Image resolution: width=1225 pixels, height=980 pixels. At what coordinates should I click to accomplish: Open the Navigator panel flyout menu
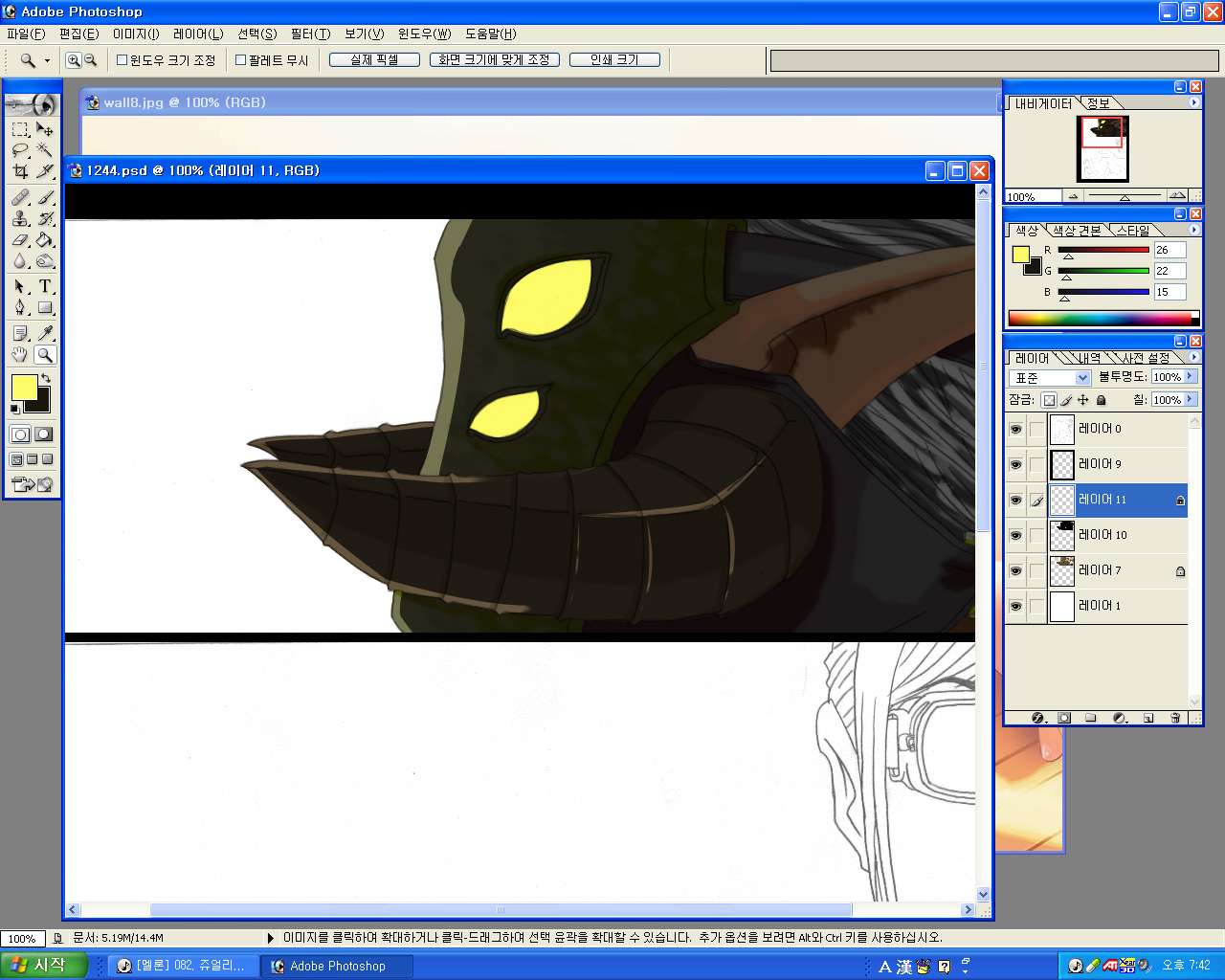click(1193, 102)
